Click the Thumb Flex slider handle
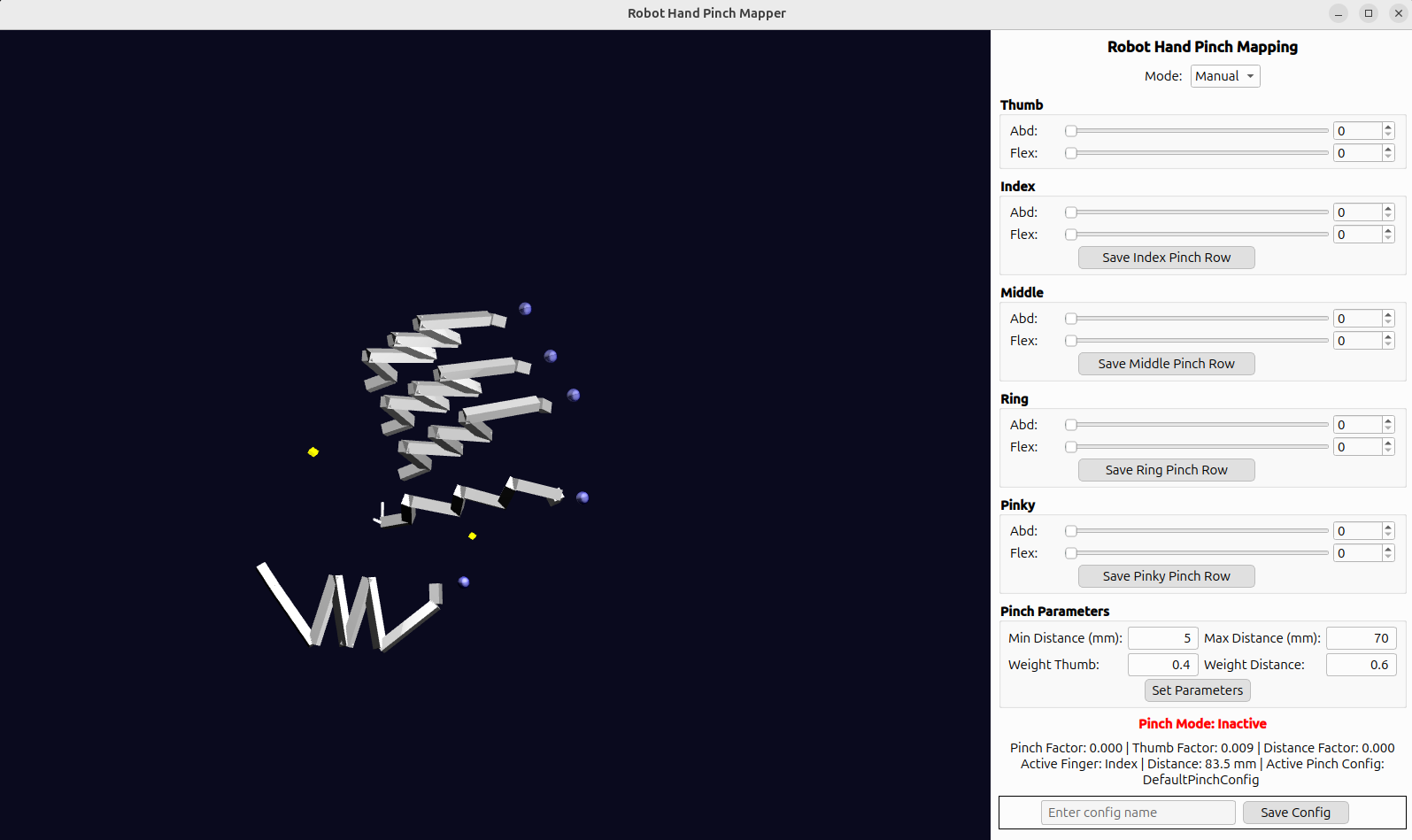Screen dimensions: 1412x840 click(x=1071, y=153)
